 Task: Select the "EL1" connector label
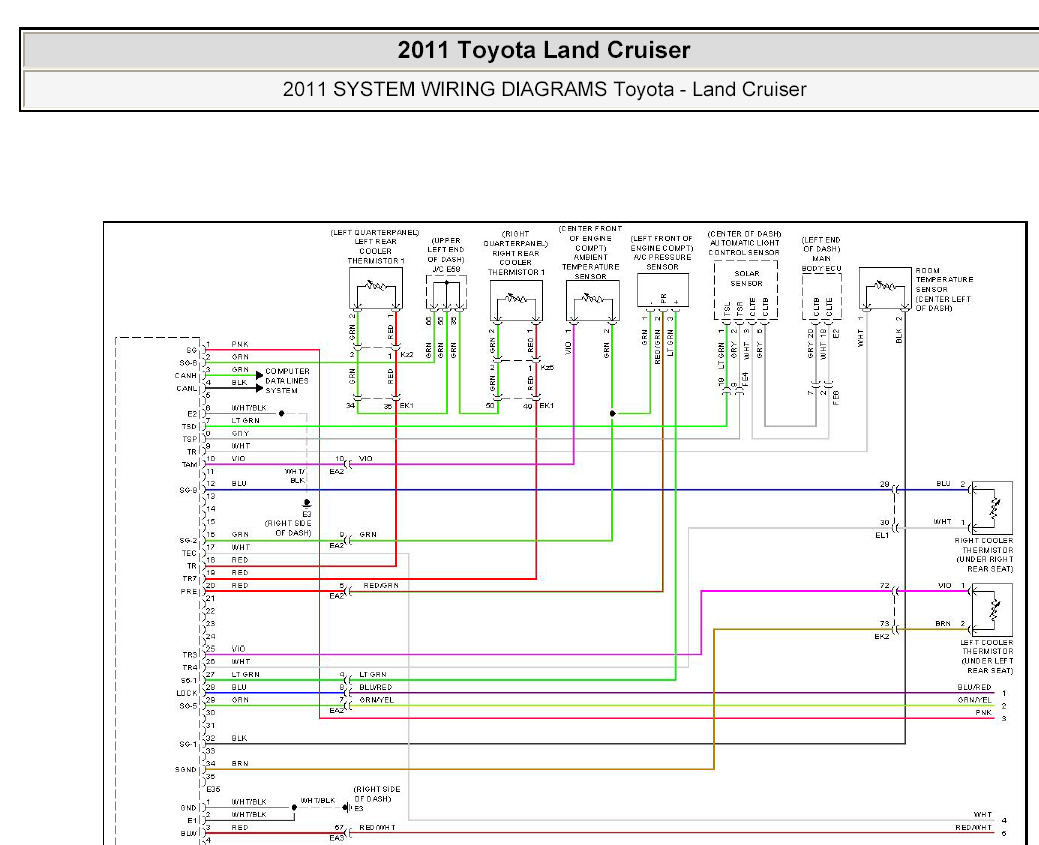tap(882, 535)
